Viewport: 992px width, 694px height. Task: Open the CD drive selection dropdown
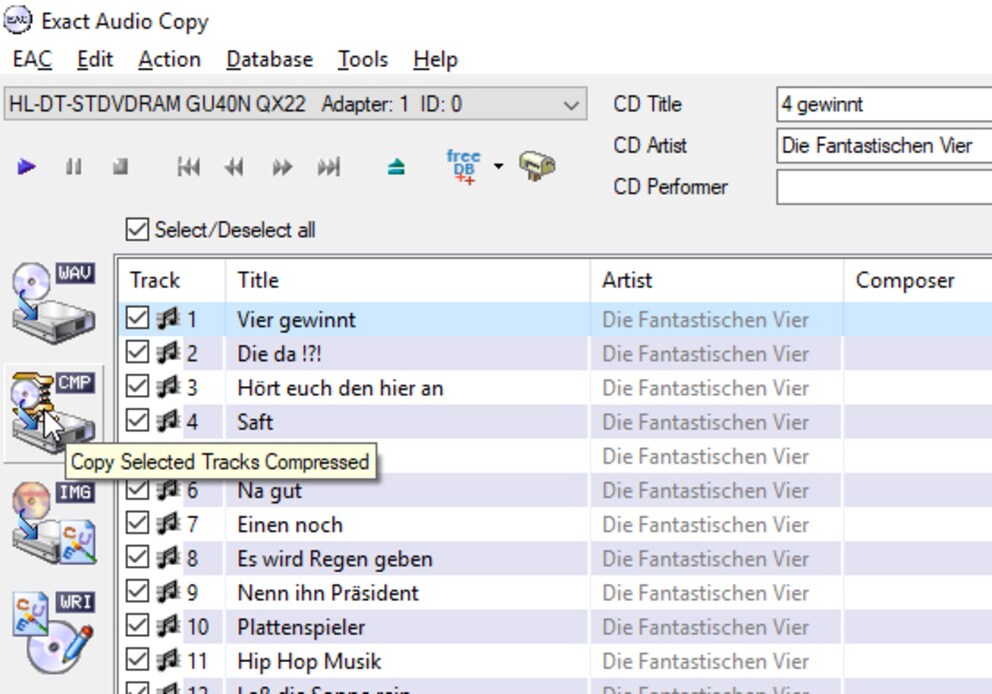[x=295, y=104]
